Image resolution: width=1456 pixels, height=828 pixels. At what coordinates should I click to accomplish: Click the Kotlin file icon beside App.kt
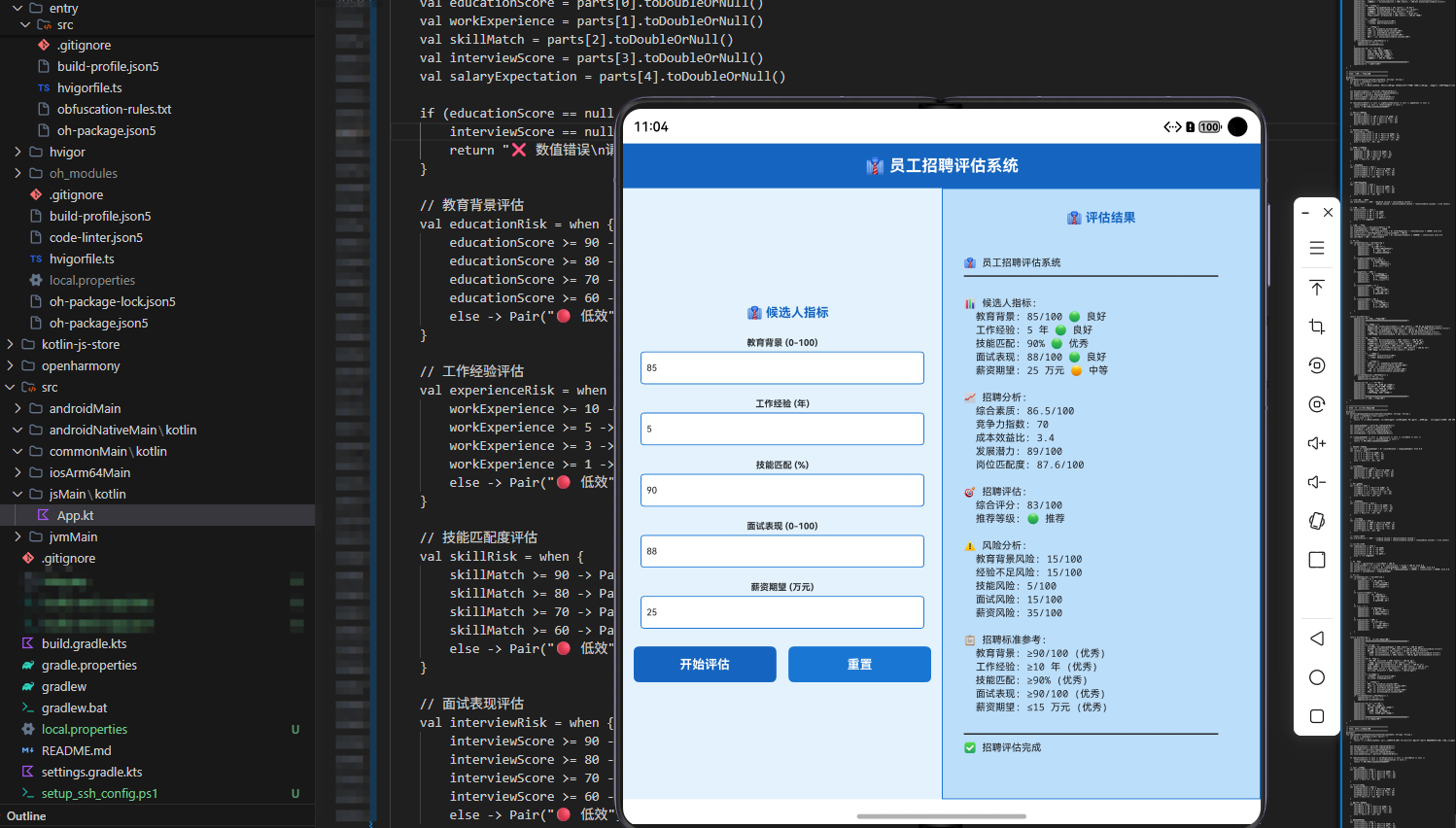coord(43,515)
